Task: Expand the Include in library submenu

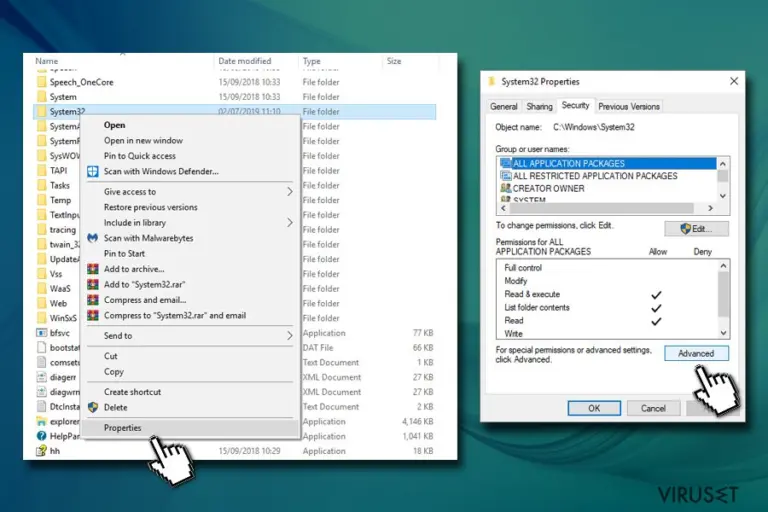Action: coord(290,222)
